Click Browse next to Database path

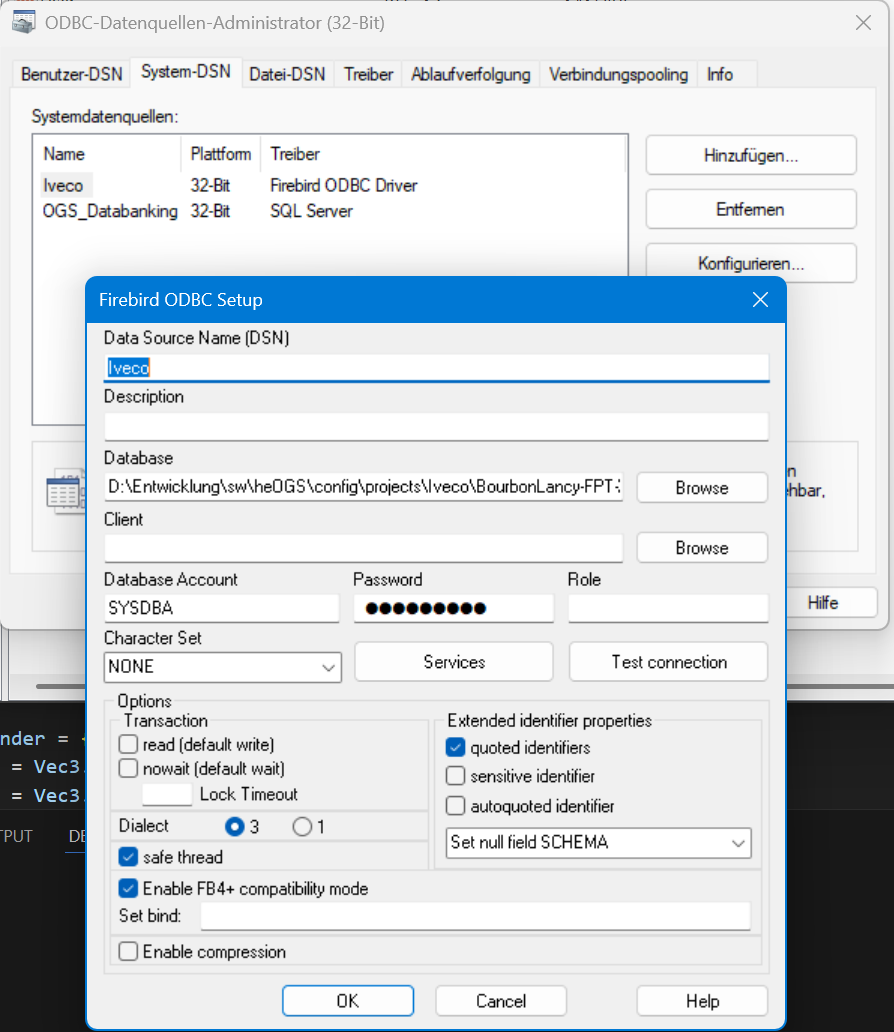(x=702, y=488)
